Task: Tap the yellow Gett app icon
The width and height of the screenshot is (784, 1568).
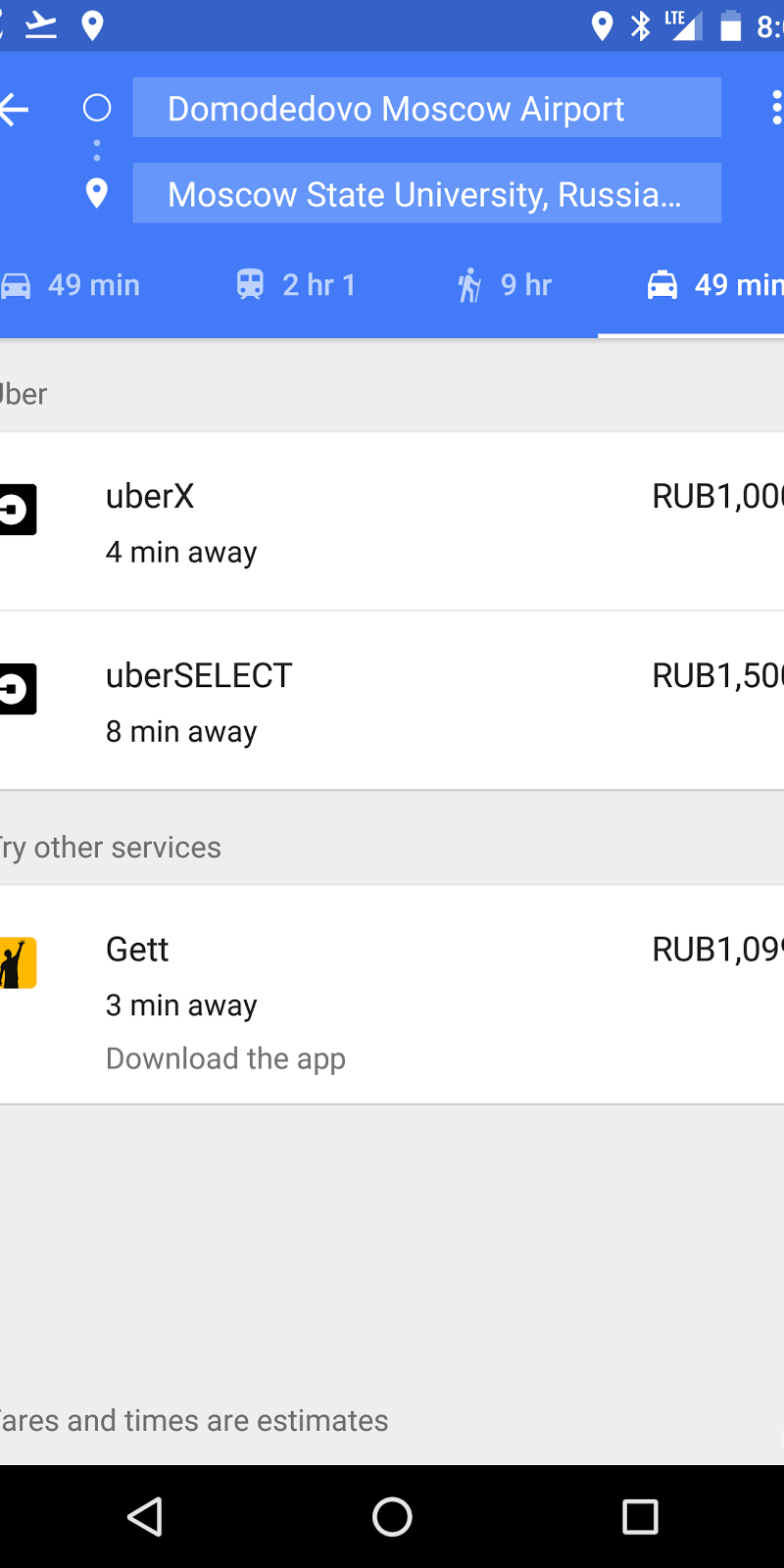Action: 18,962
